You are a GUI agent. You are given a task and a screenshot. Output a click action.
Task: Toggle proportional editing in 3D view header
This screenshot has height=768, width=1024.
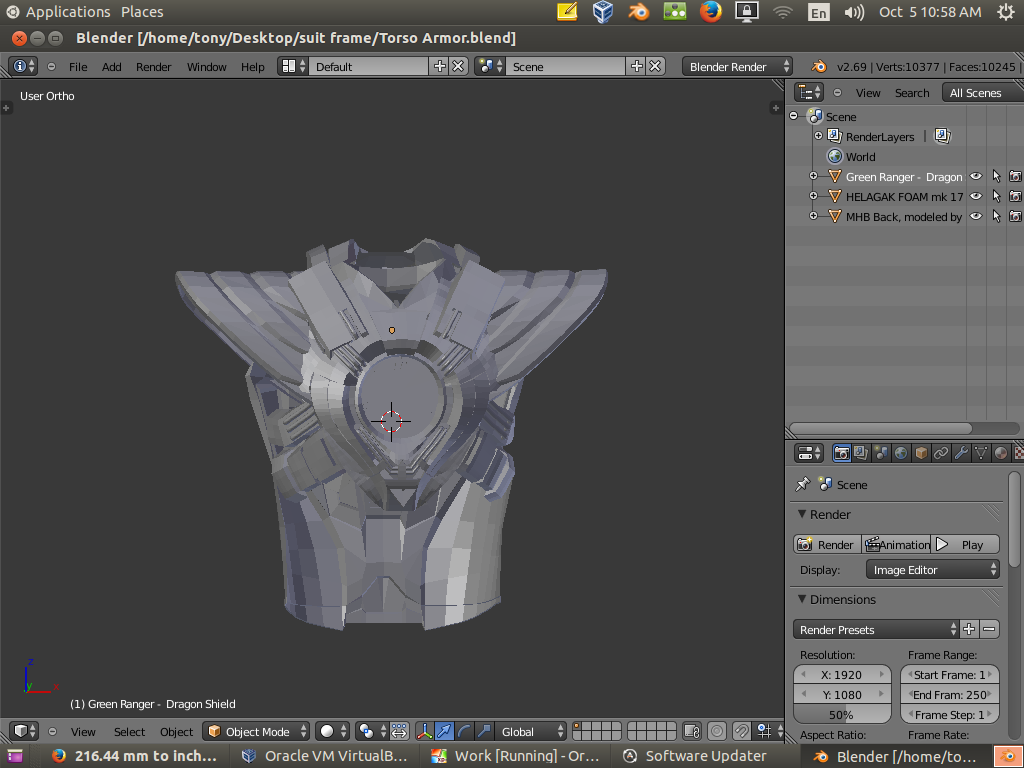717,731
